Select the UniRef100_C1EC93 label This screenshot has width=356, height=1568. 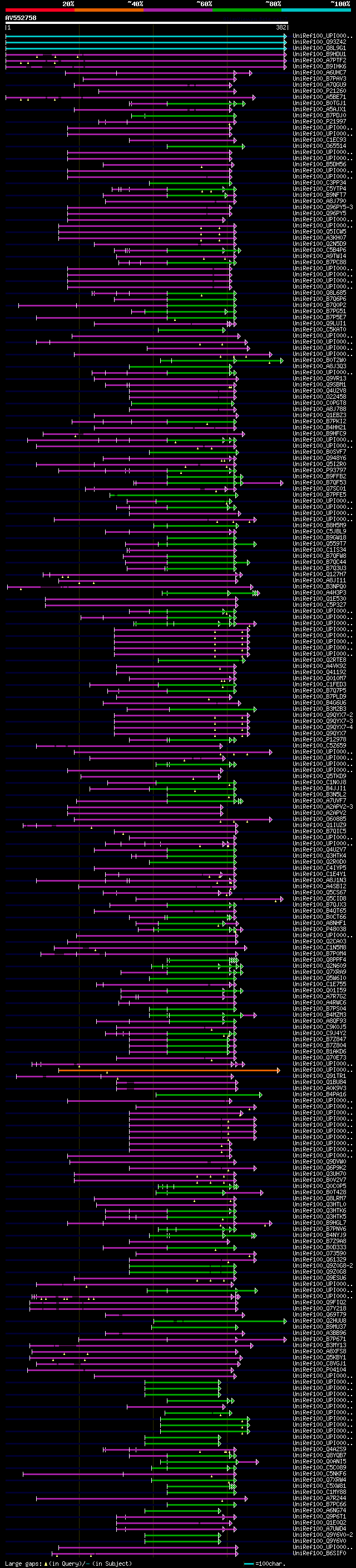(319, 140)
